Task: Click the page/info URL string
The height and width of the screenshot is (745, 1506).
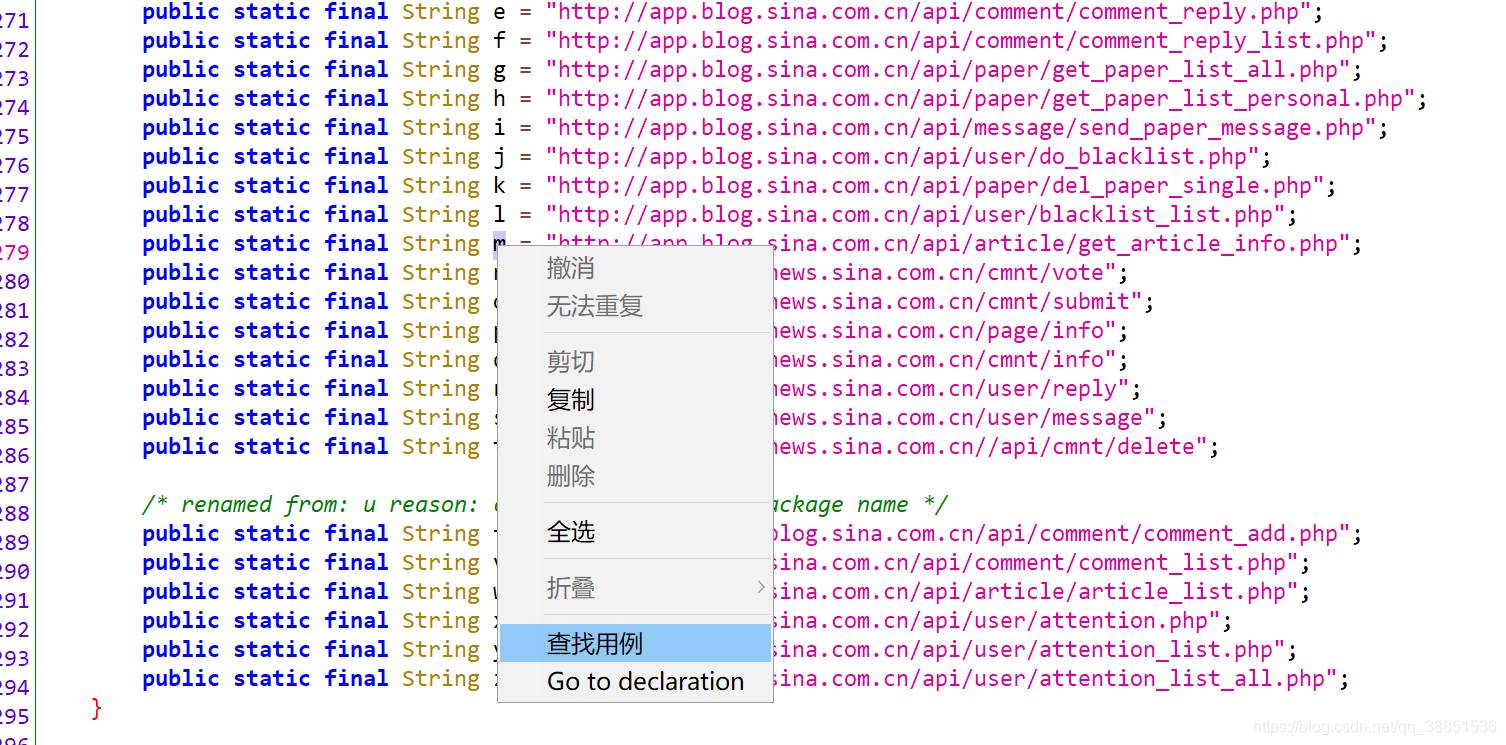Action: pyautogui.click(x=945, y=332)
